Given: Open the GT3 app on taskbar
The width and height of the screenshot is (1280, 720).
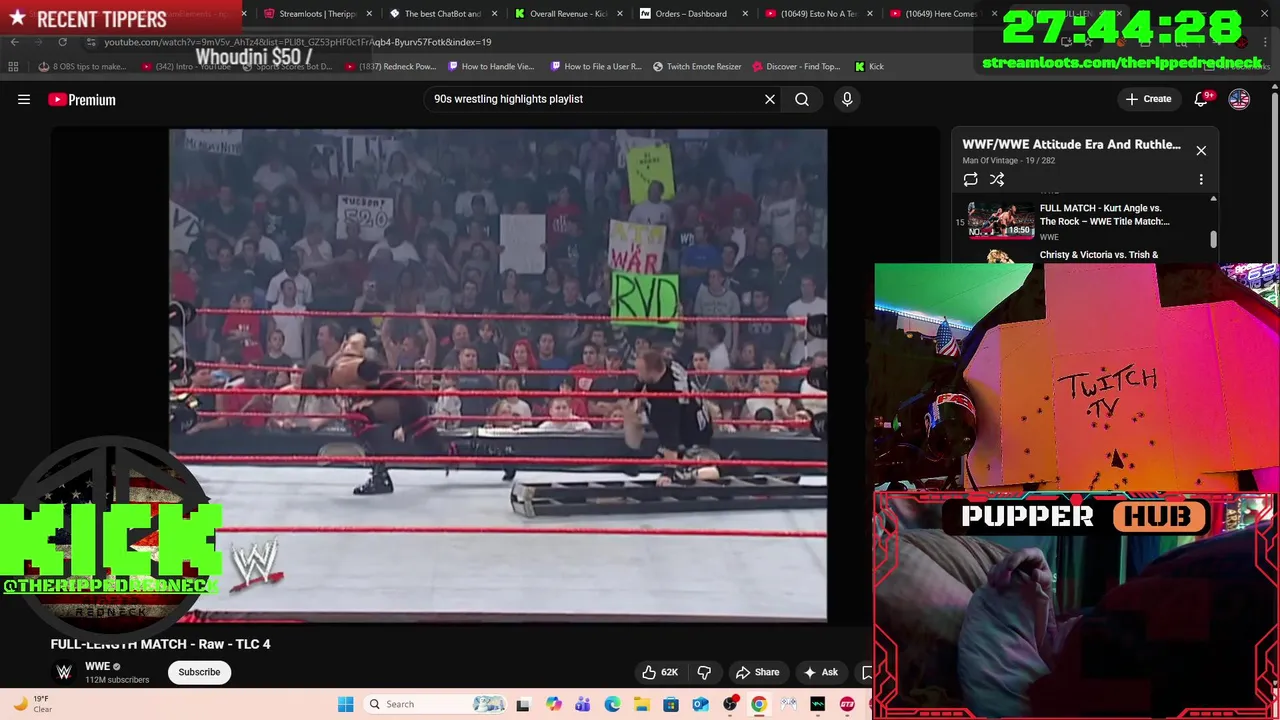Looking at the screenshot, I should (848, 704).
